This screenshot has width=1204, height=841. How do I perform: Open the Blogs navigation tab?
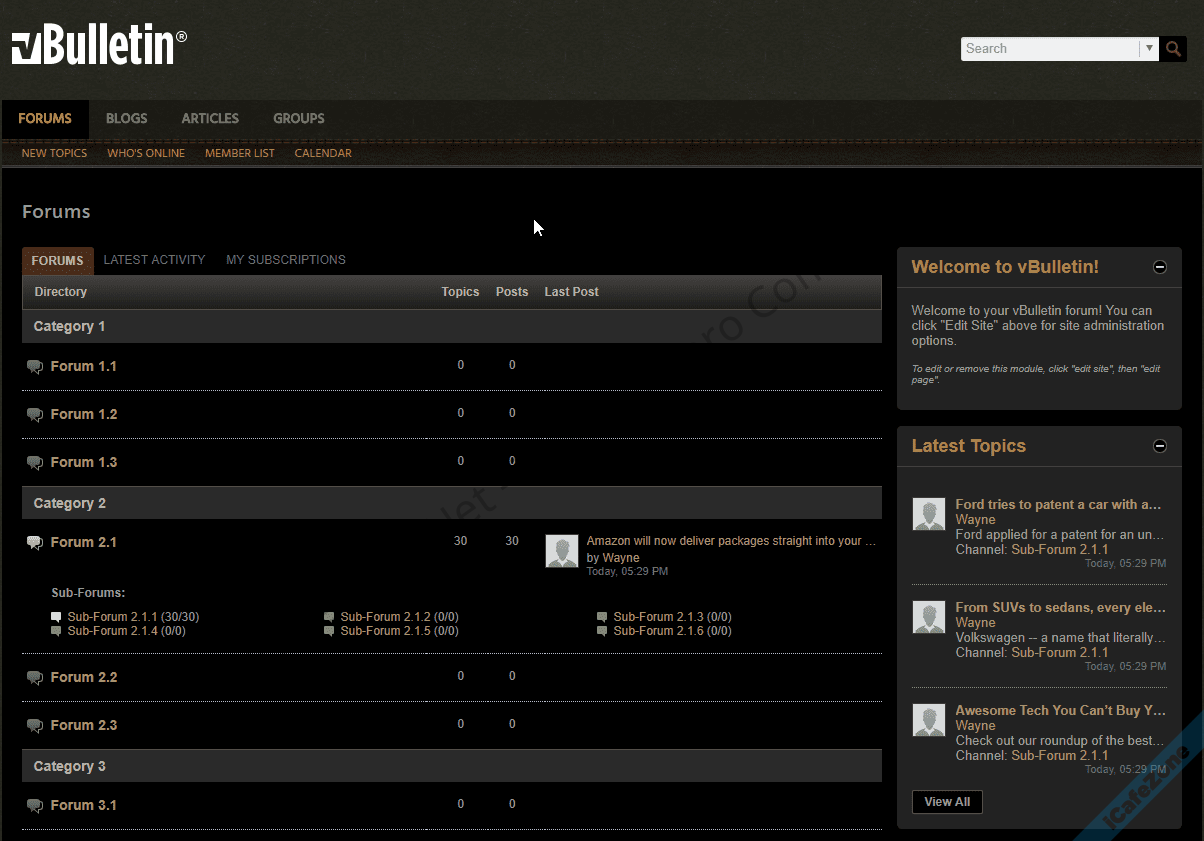tap(126, 118)
